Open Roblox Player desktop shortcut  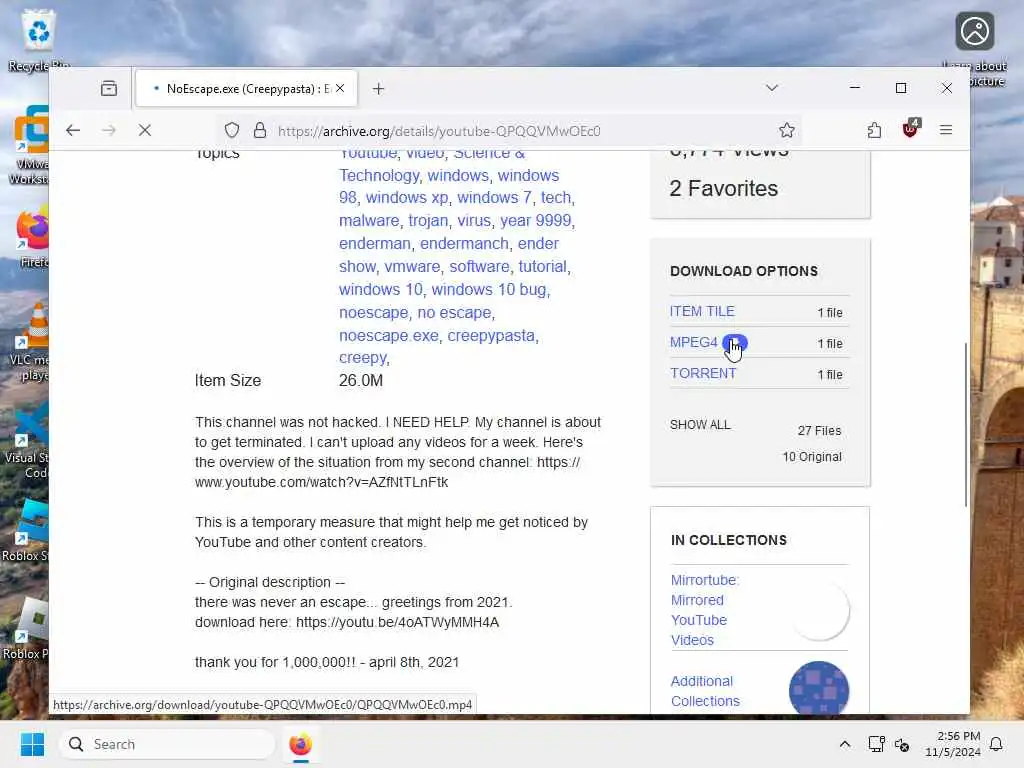coord(26,628)
